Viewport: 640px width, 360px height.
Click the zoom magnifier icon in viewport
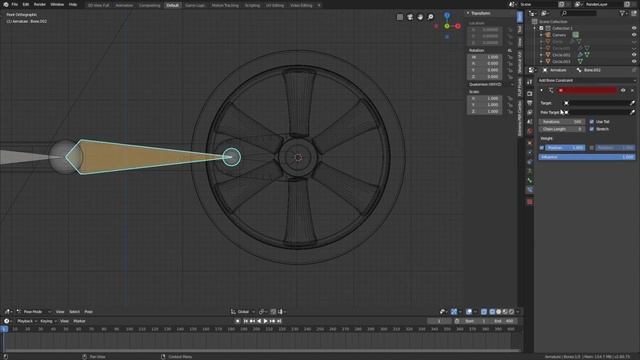[x=430, y=17]
